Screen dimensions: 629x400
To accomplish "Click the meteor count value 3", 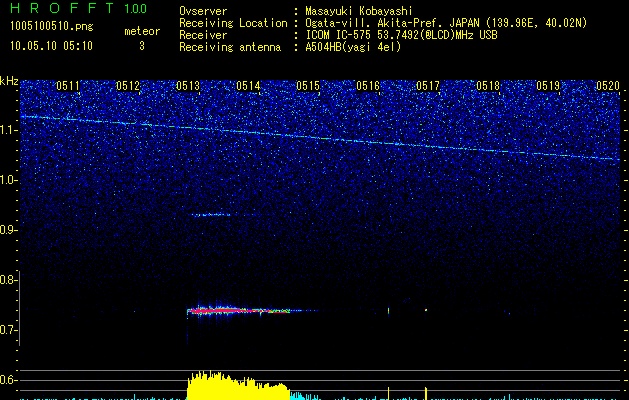I will pos(142,46).
